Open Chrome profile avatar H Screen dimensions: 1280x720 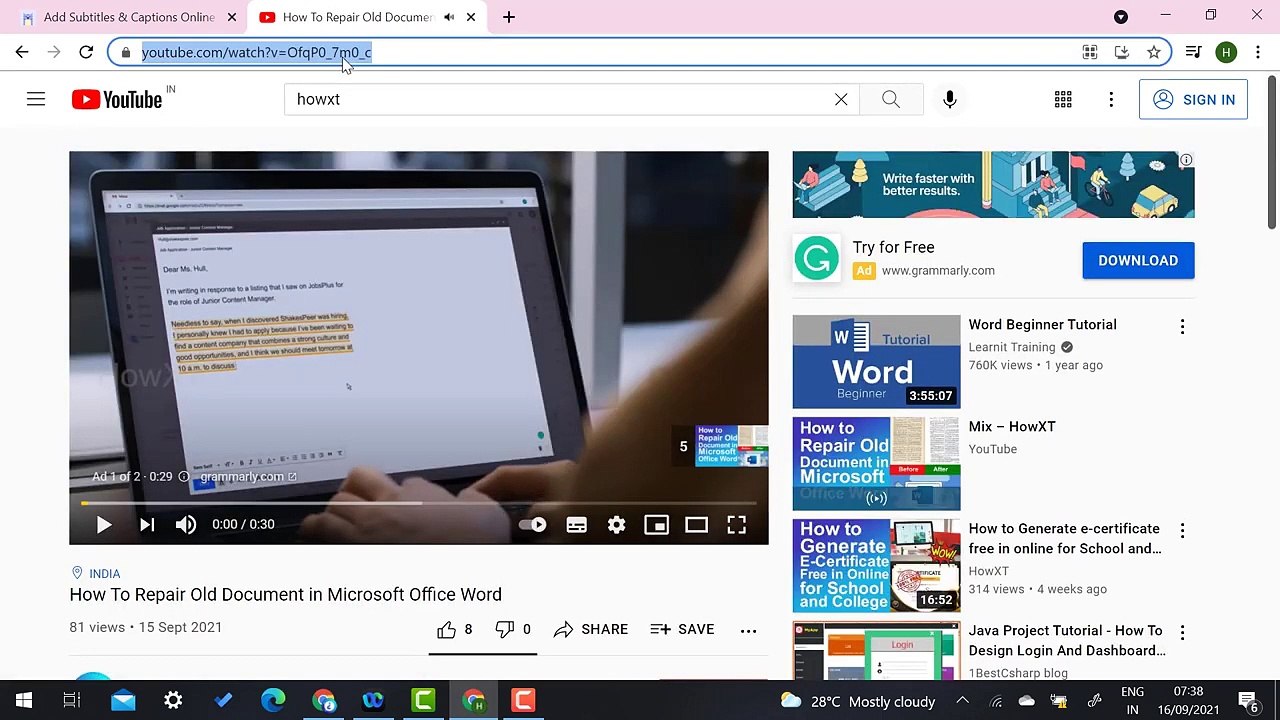pos(1226,52)
